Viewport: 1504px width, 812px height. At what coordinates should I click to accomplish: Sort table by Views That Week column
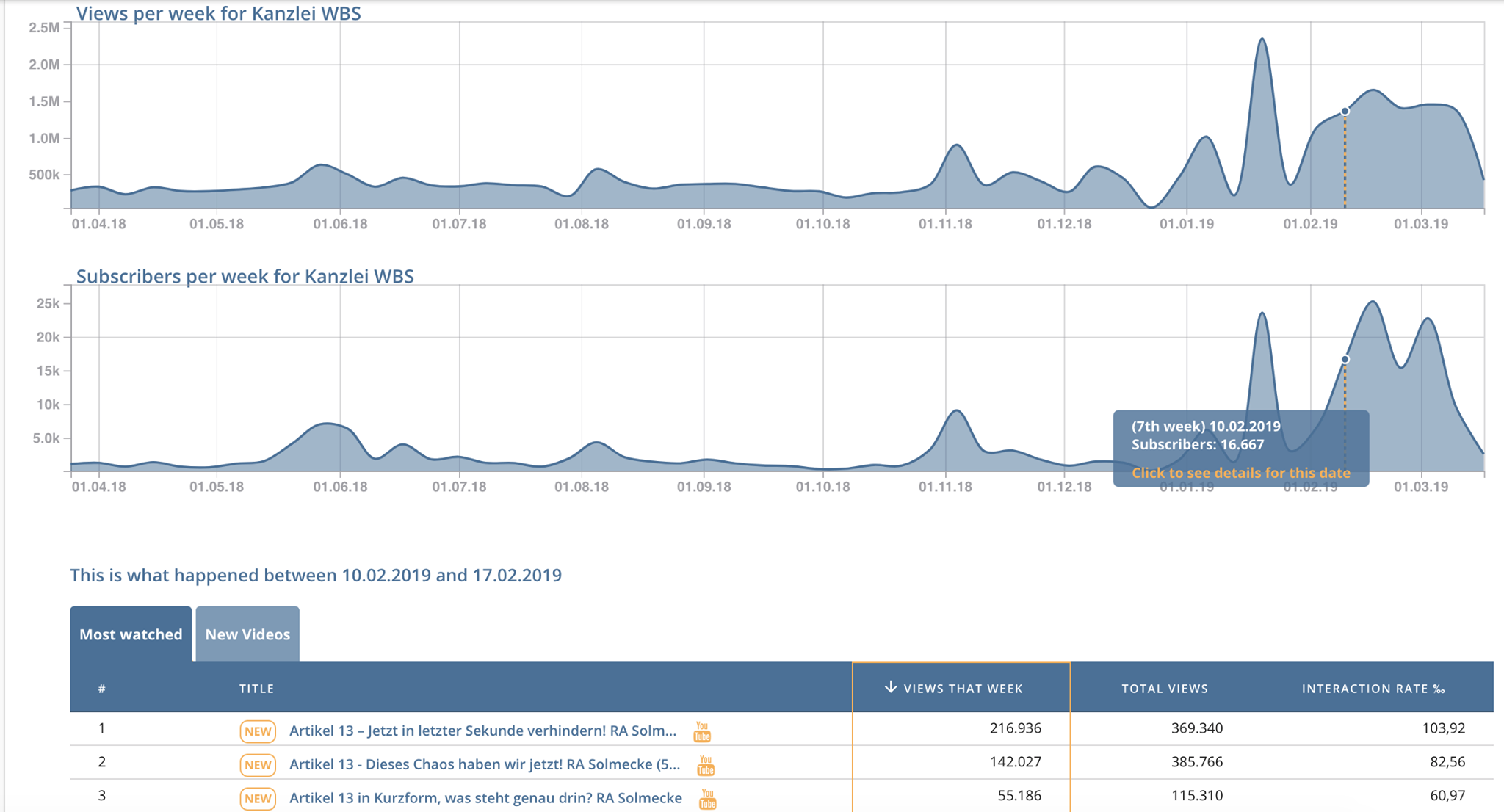(961, 688)
